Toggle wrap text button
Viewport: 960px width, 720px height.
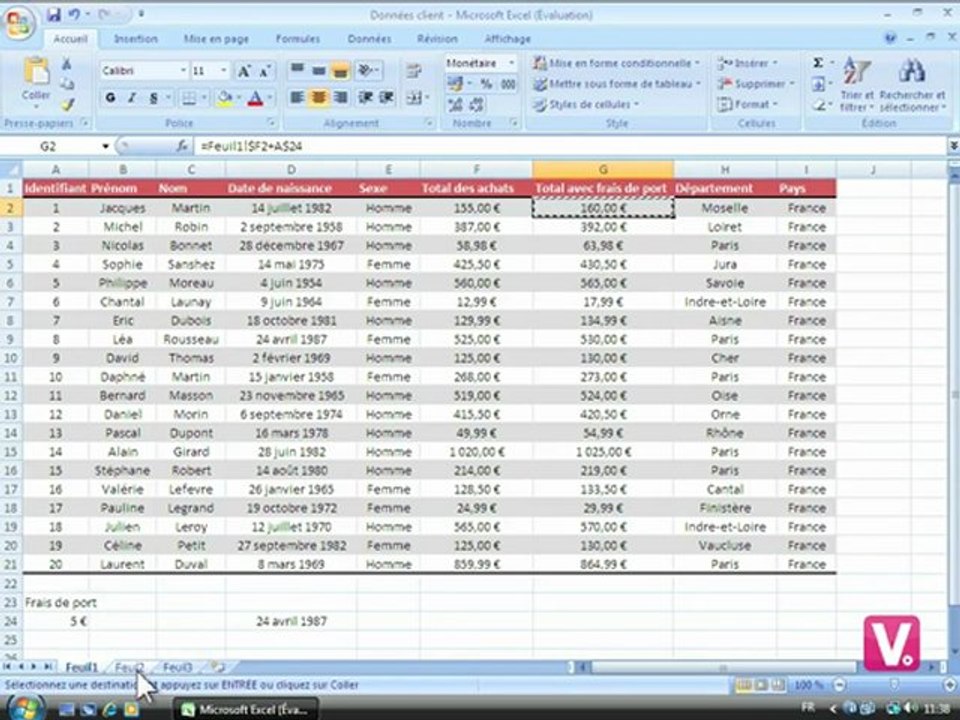(414, 71)
